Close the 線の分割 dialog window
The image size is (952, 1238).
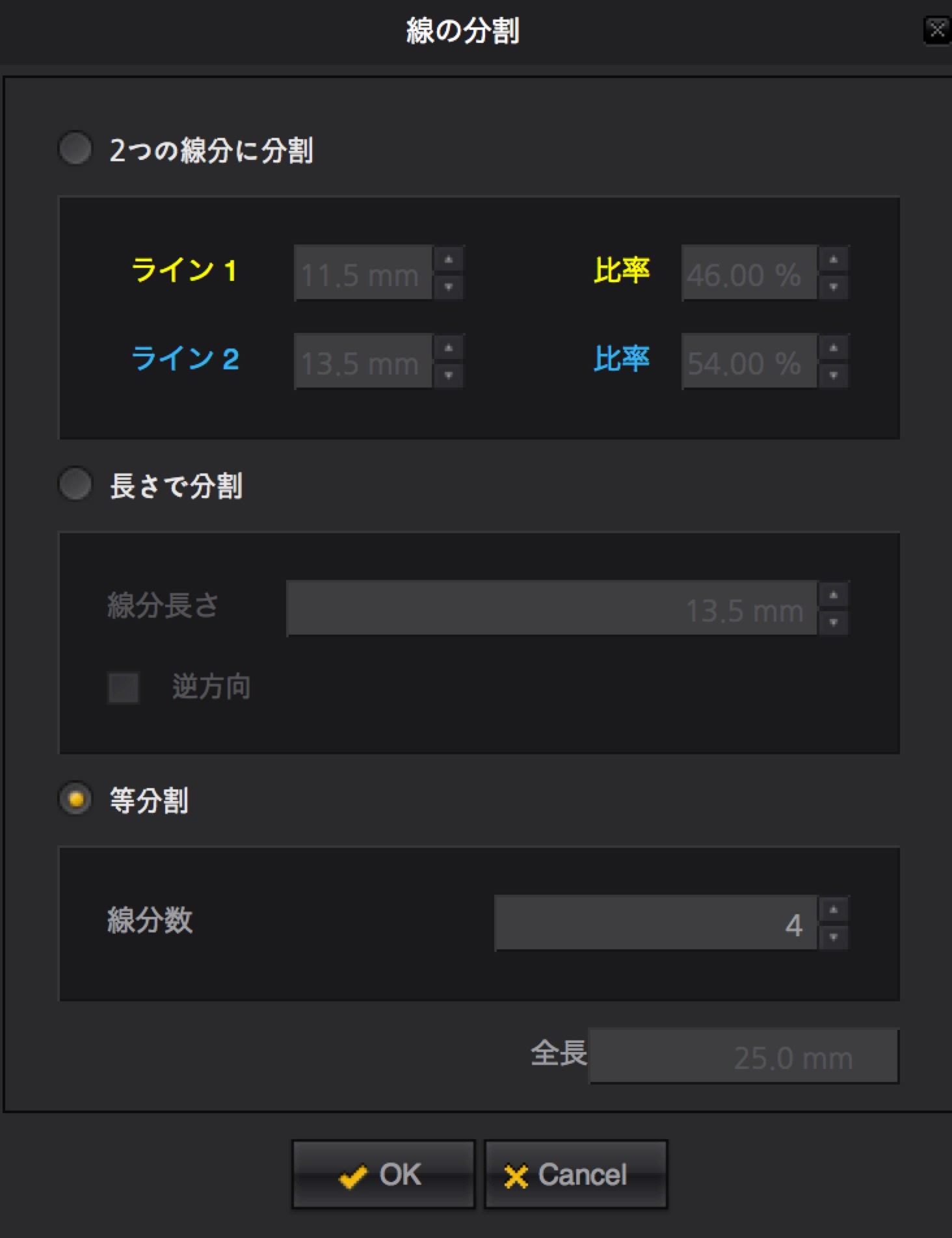click(937, 30)
